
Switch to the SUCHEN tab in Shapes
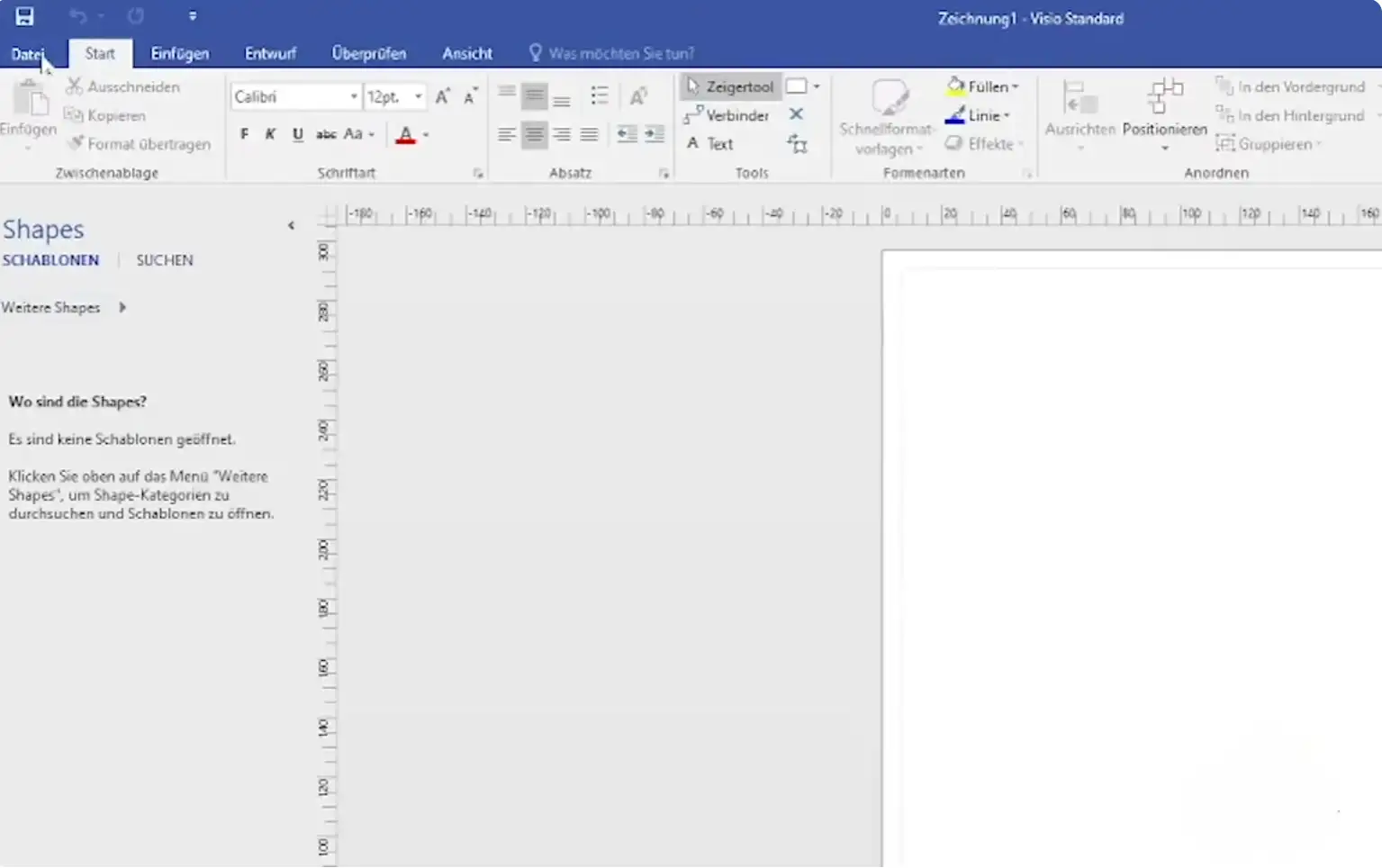click(x=164, y=260)
